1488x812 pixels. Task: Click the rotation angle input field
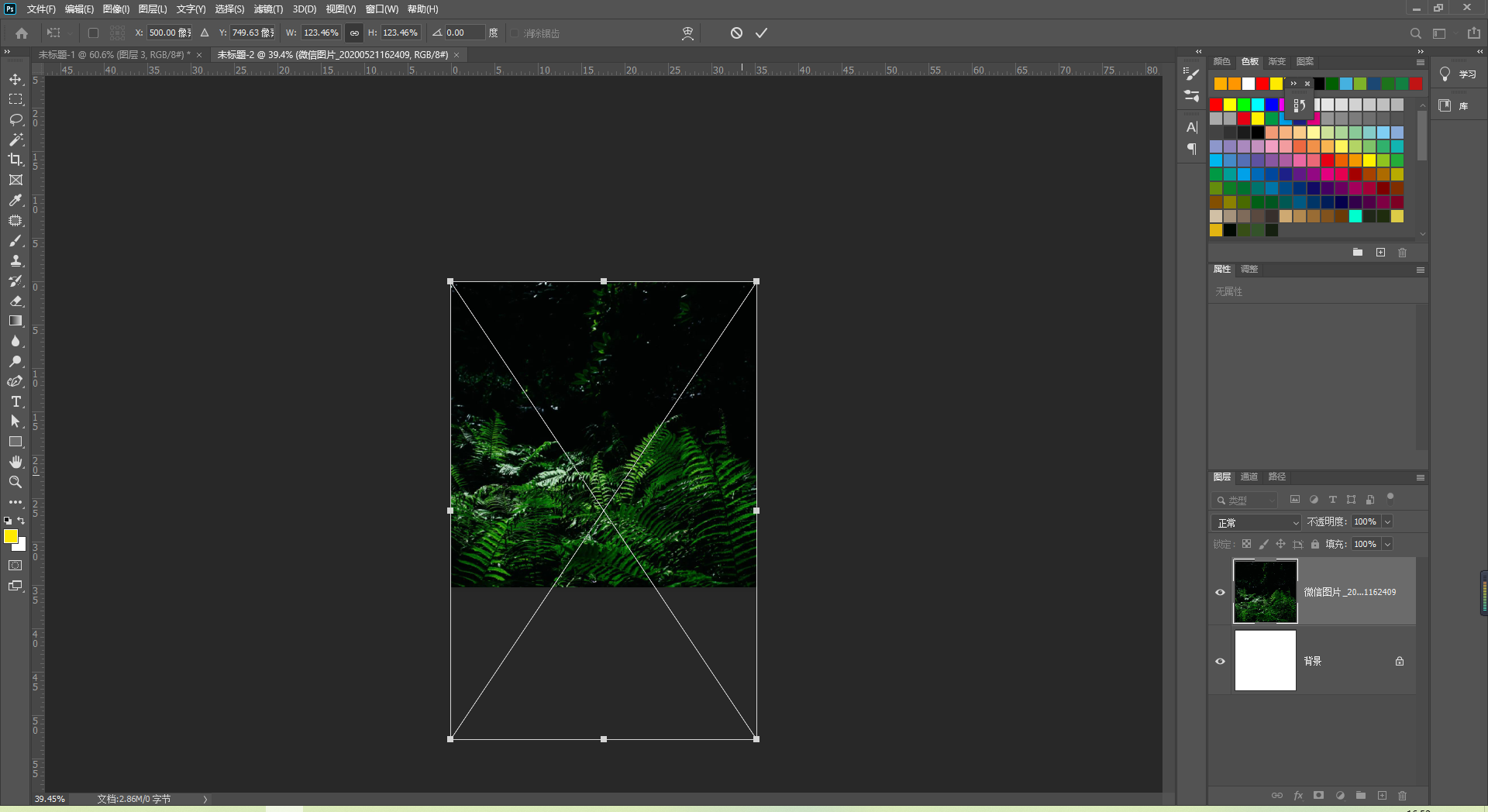click(x=465, y=33)
